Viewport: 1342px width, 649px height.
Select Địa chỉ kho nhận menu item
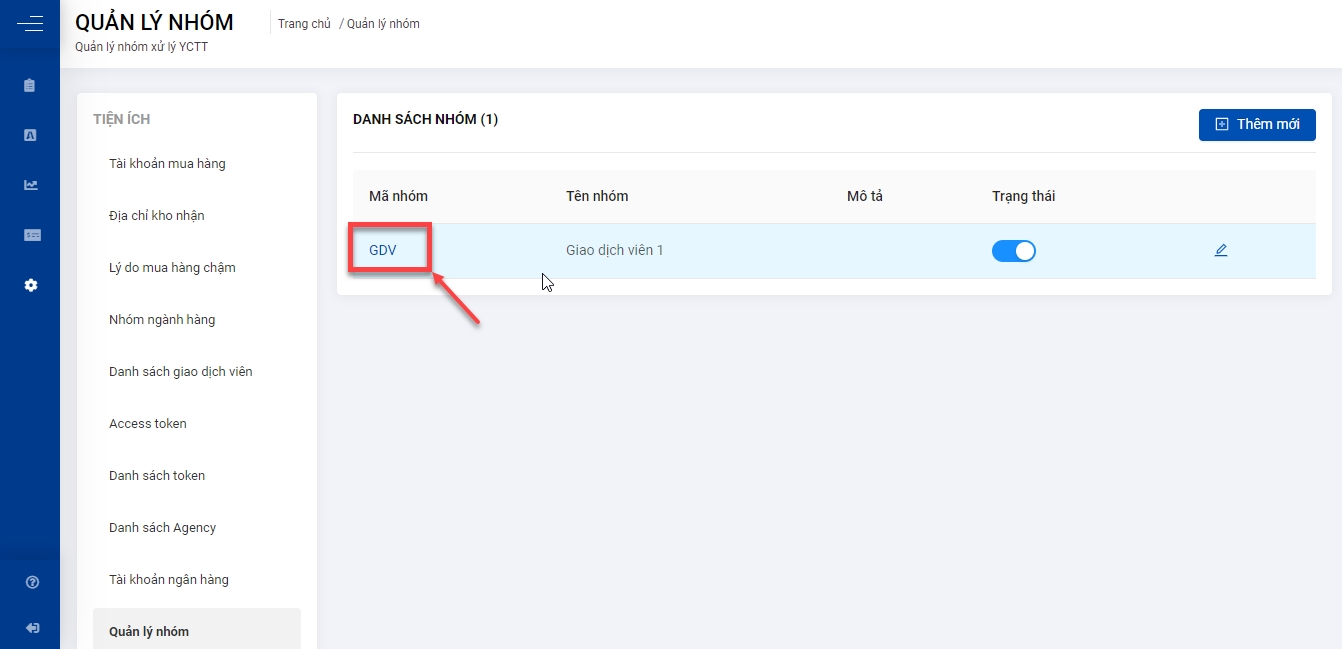[156, 216]
